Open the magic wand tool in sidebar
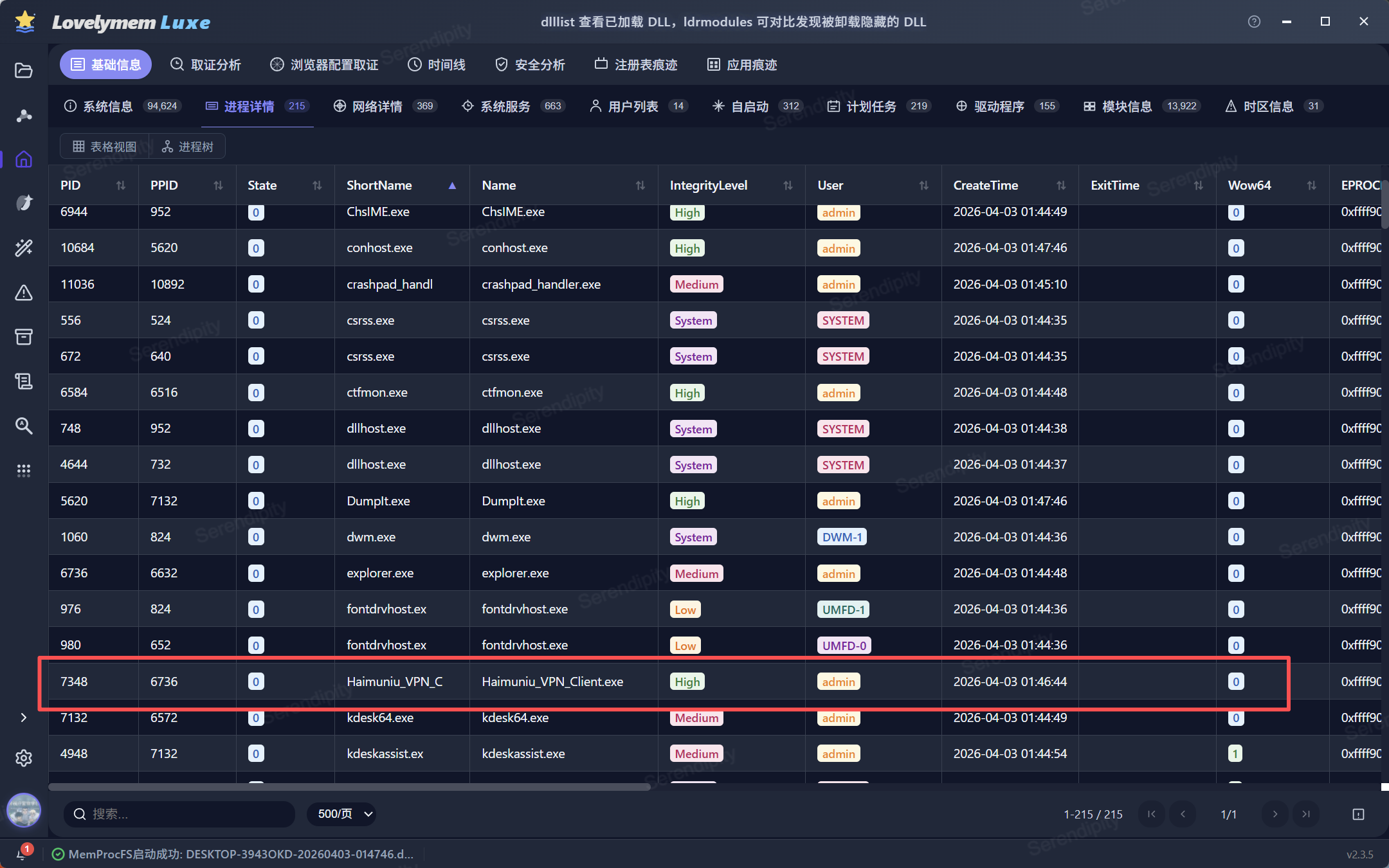The image size is (1389, 868). coord(24,248)
